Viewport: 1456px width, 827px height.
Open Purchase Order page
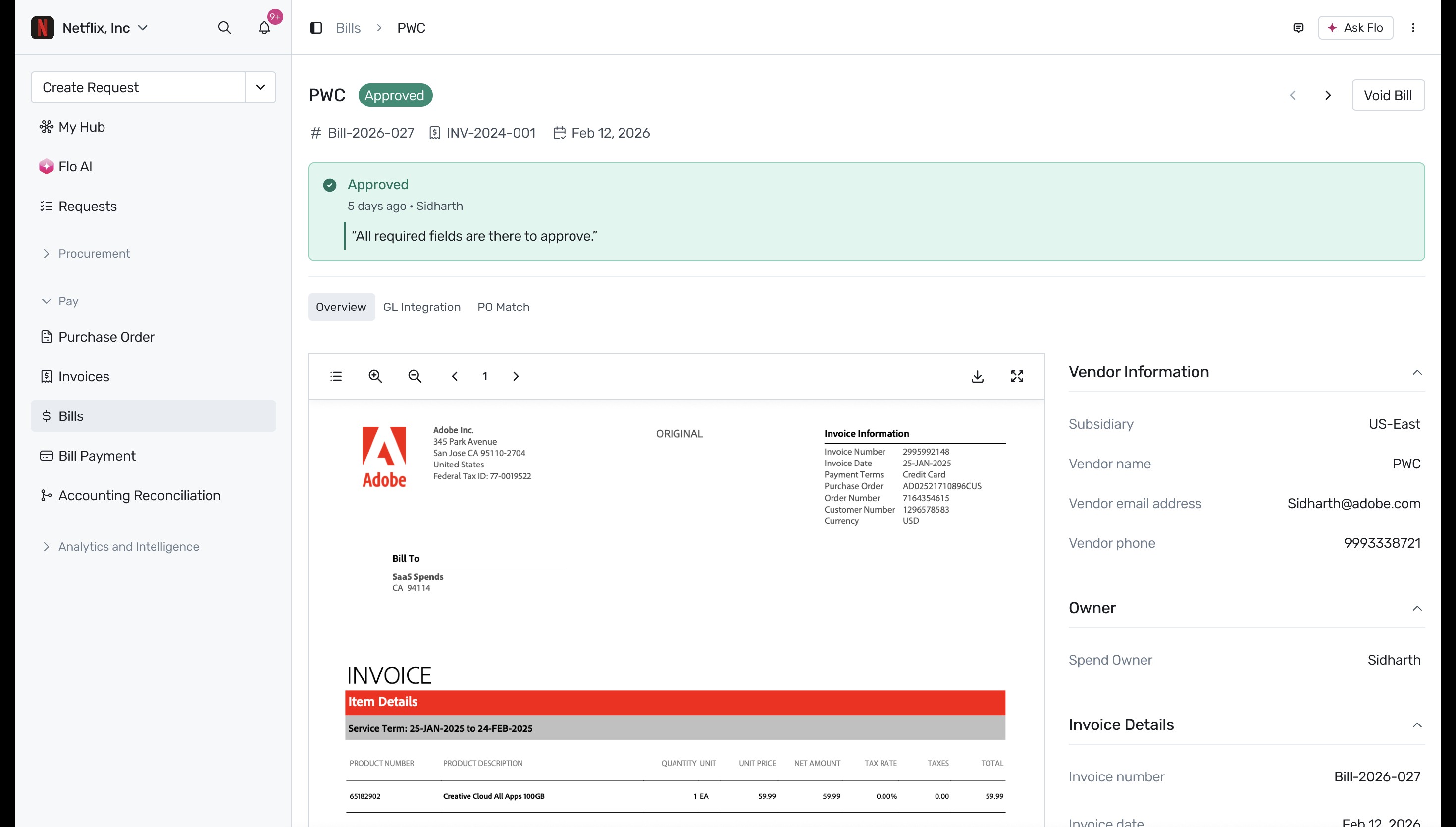[154, 337]
